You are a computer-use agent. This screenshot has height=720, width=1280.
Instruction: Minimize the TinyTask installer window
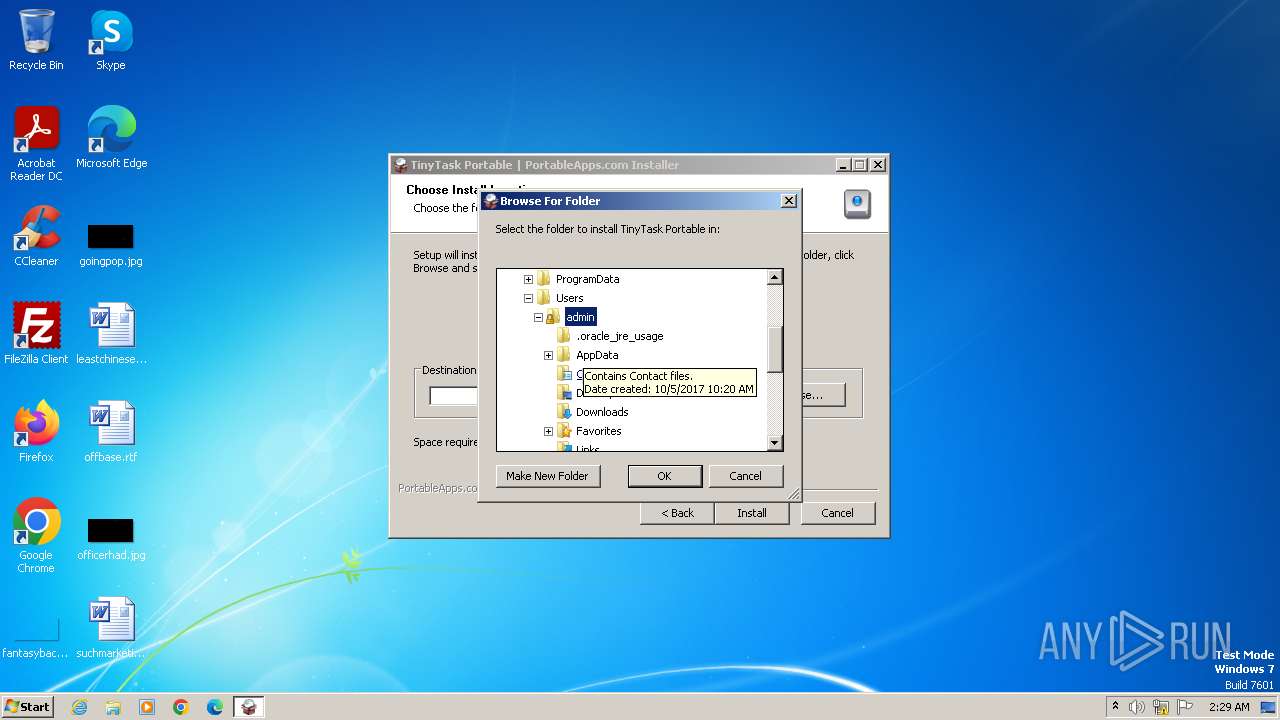[x=843, y=165]
